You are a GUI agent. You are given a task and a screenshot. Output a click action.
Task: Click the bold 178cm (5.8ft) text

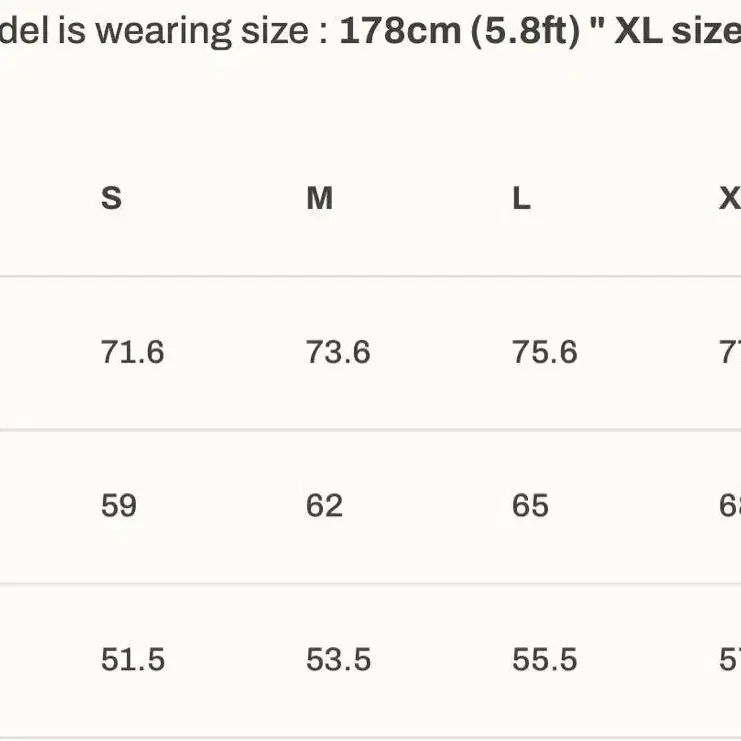460,32
